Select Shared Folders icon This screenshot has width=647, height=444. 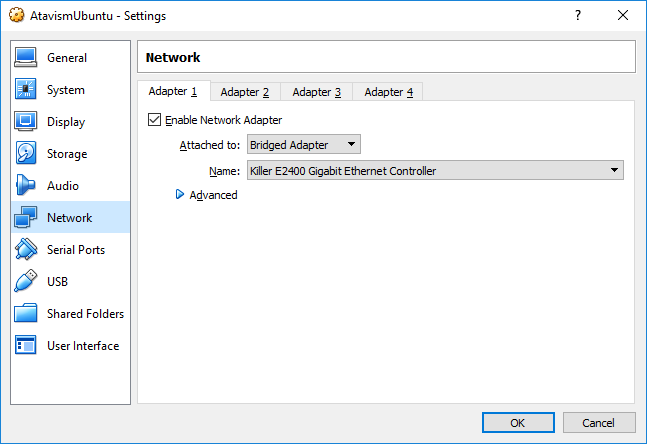click(x=26, y=314)
